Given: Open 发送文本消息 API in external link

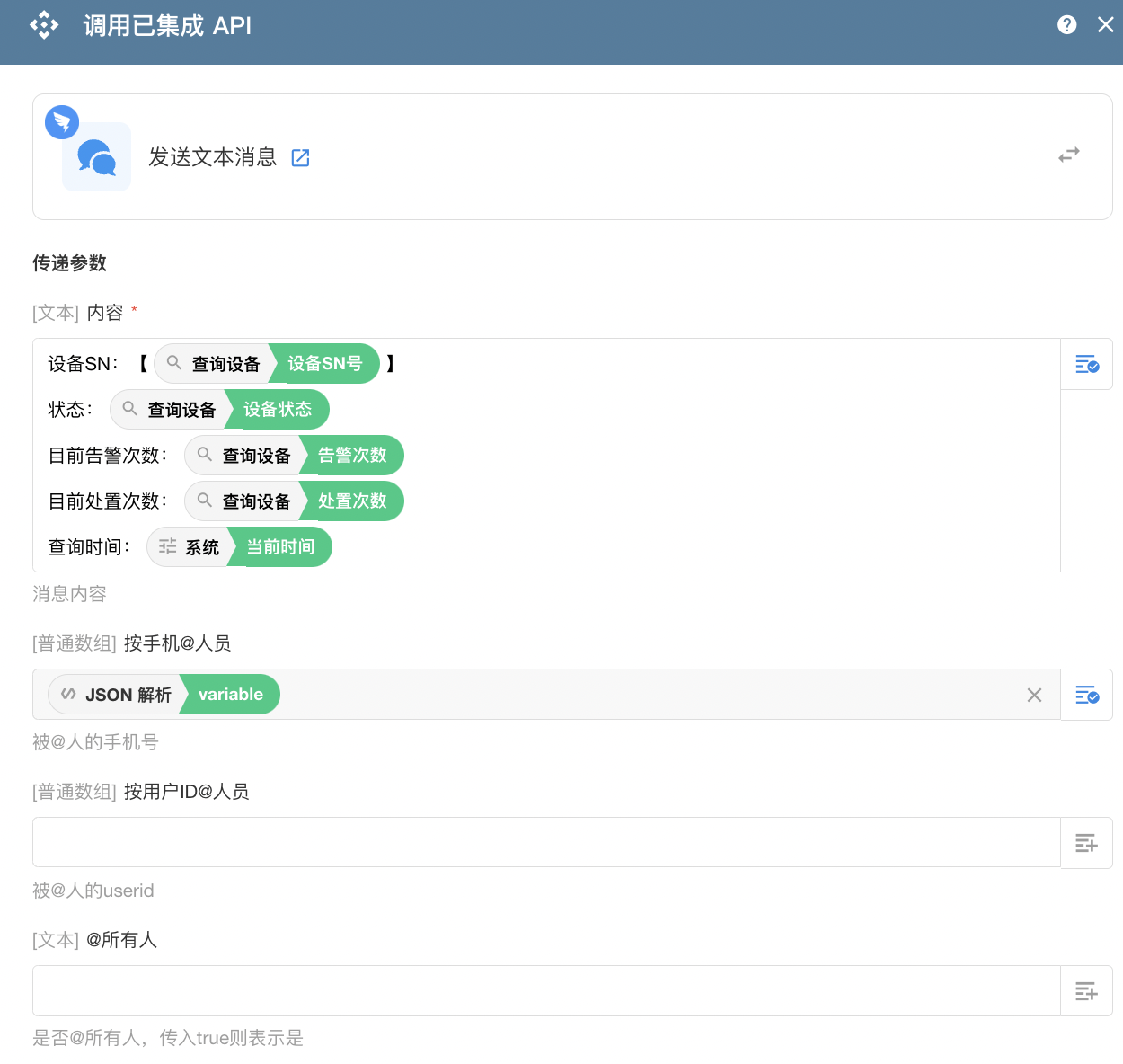Looking at the screenshot, I should tap(301, 158).
